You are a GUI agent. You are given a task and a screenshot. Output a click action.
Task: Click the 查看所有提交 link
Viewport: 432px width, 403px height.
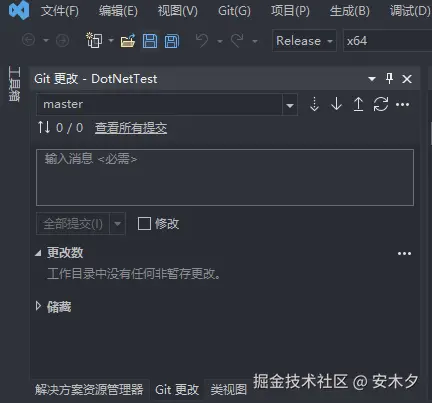click(x=131, y=128)
